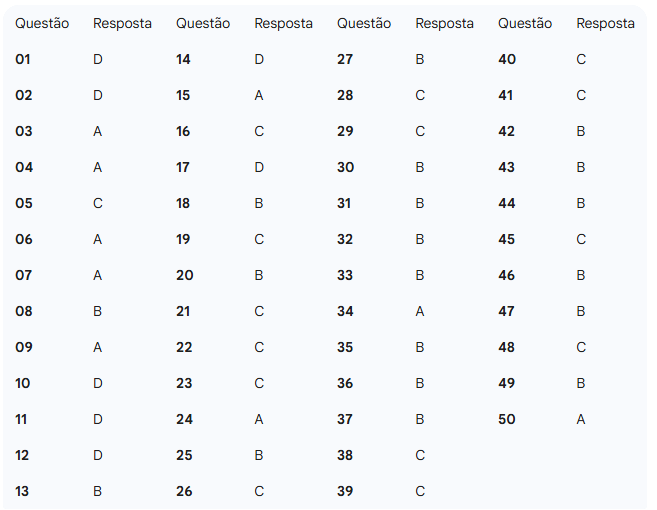Click the answer letter for question 34
The image size is (657, 510).
tap(420, 312)
